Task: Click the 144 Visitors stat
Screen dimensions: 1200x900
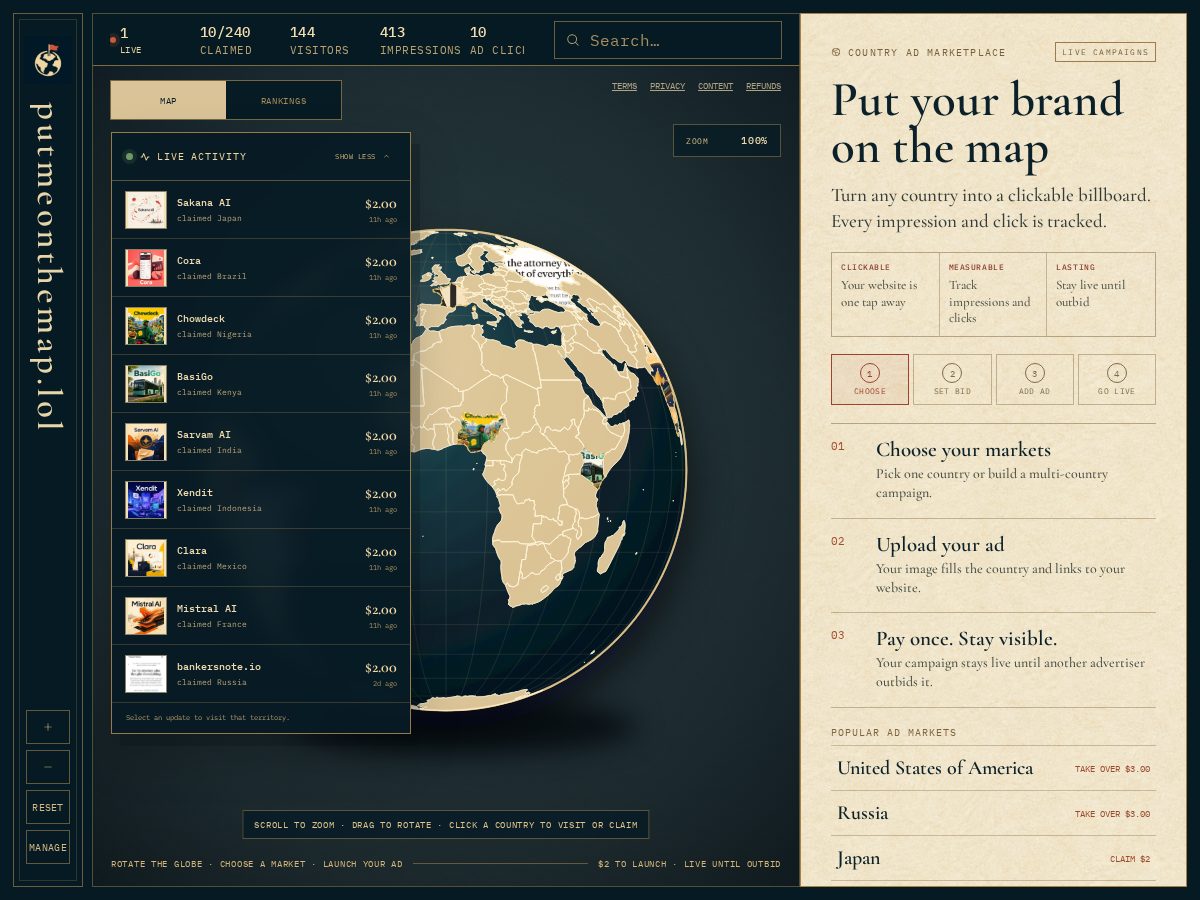Action: pyautogui.click(x=320, y=40)
